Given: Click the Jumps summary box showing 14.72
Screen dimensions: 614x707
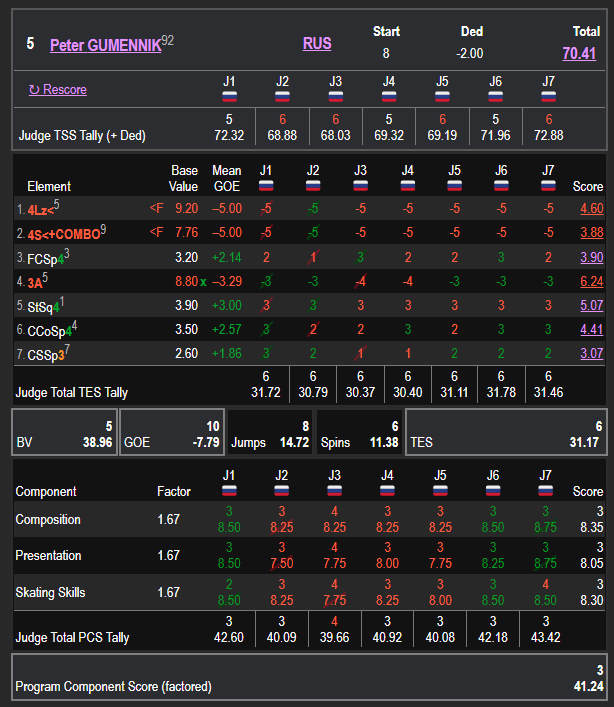Looking at the screenshot, I should [268, 432].
